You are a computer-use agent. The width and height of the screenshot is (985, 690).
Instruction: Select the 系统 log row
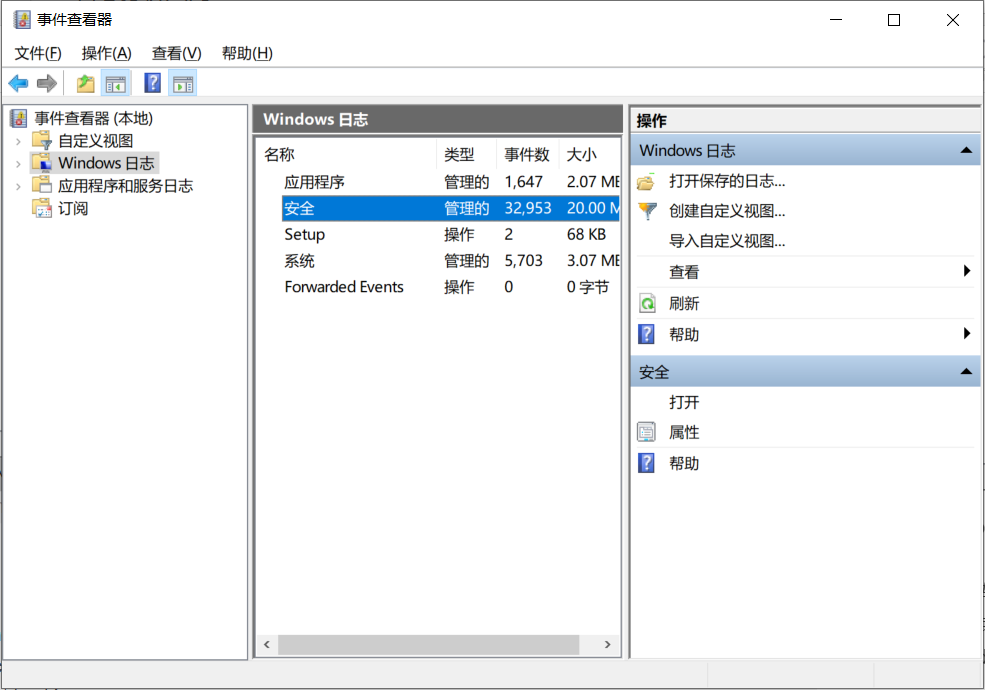(x=450, y=261)
